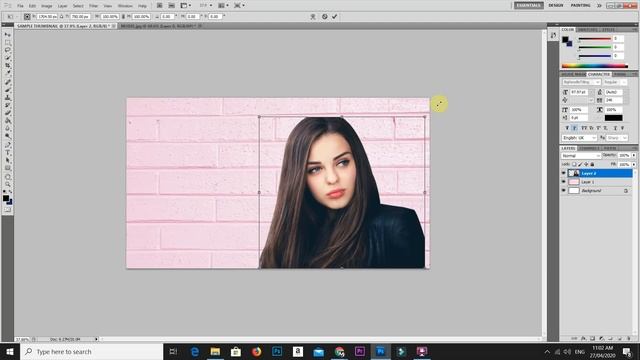640x360 pixels.
Task: Select the Layer 1 thumbnail
Action: click(574, 182)
